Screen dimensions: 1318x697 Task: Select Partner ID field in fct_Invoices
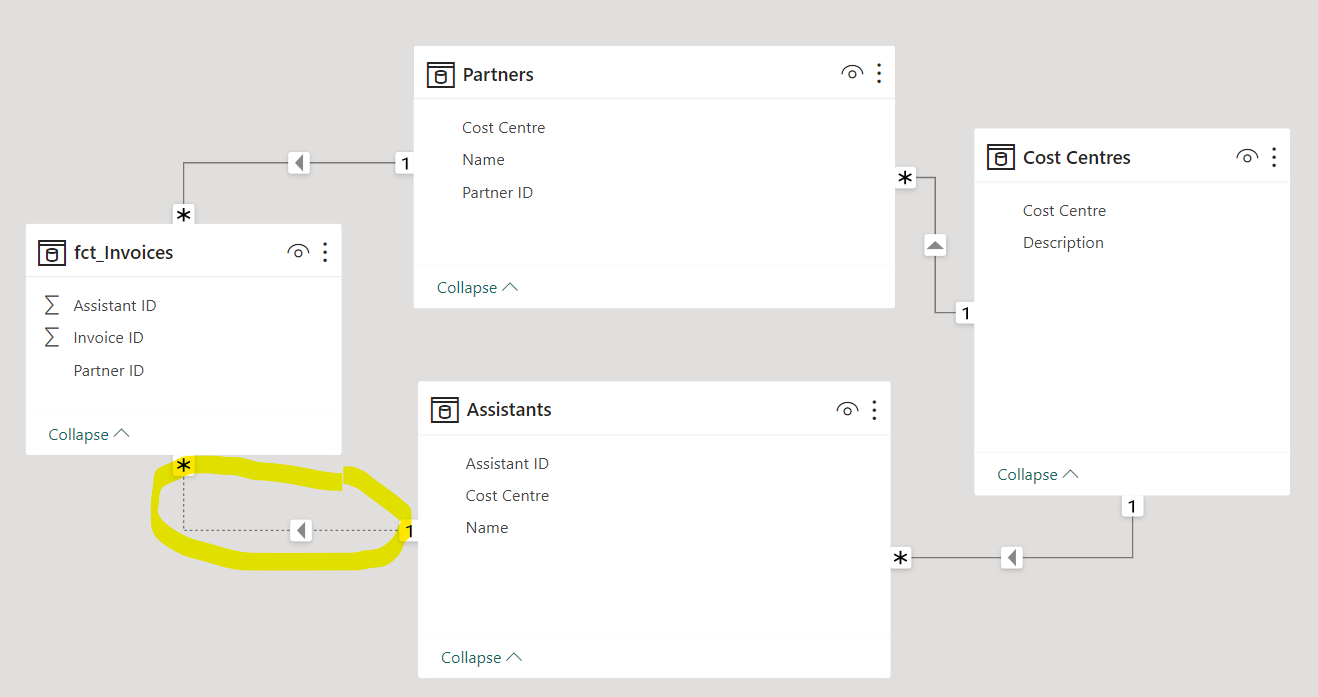pos(109,370)
